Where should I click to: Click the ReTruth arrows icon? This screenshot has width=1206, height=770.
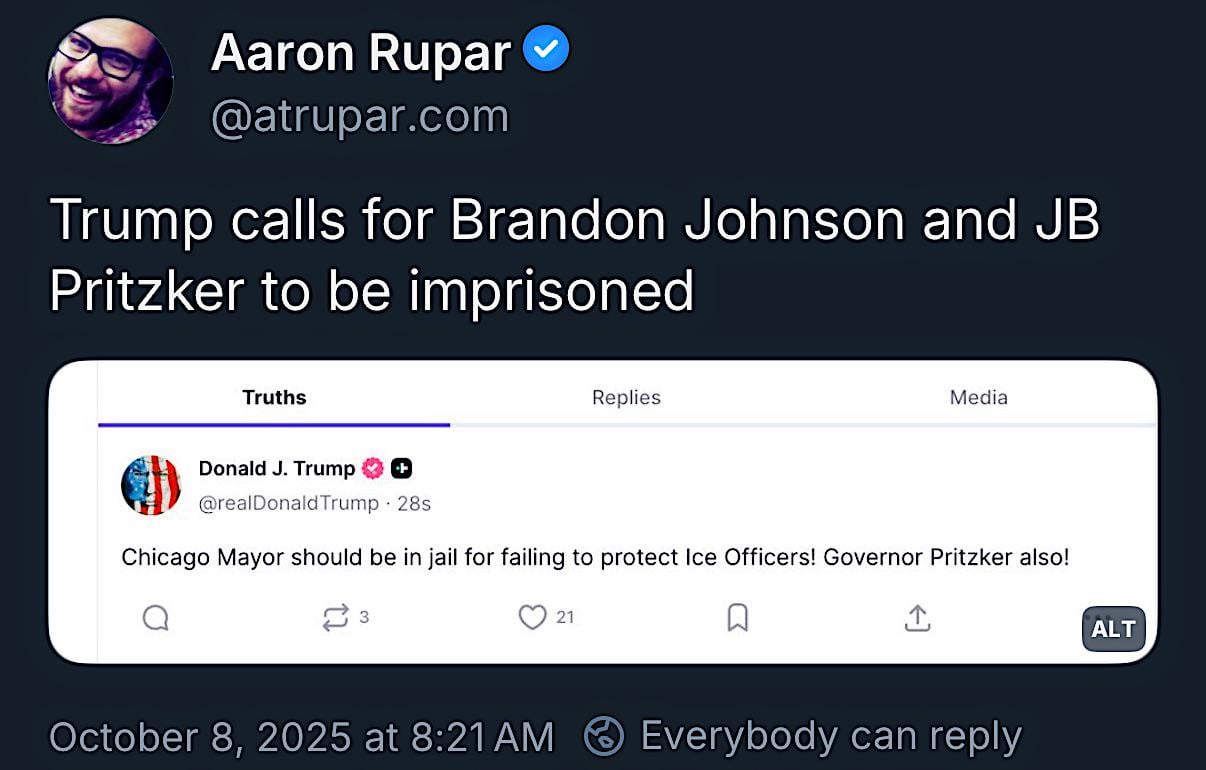(x=335, y=618)
